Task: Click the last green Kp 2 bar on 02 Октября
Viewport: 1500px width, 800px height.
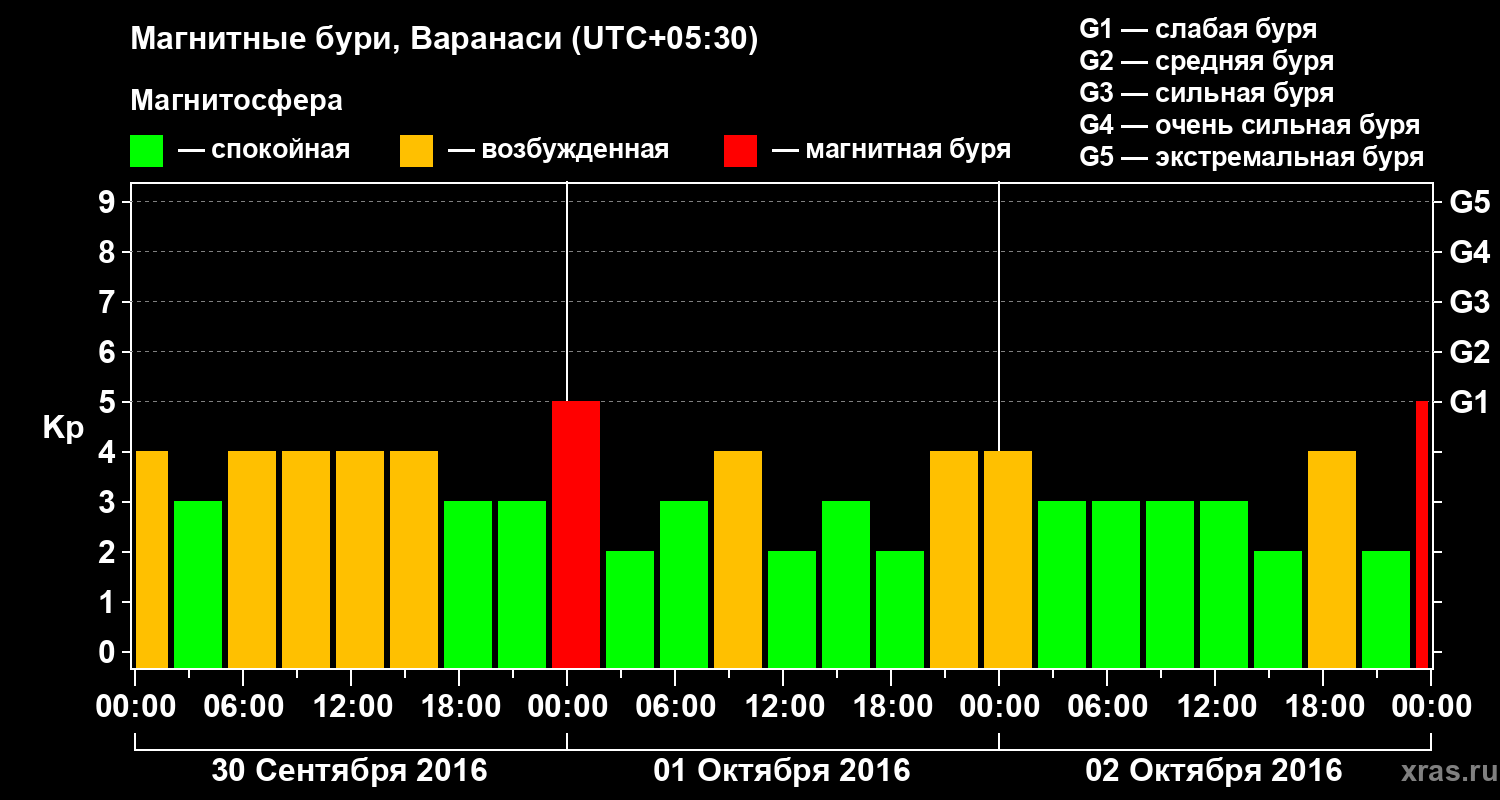Action: (x=1386, y=609)
